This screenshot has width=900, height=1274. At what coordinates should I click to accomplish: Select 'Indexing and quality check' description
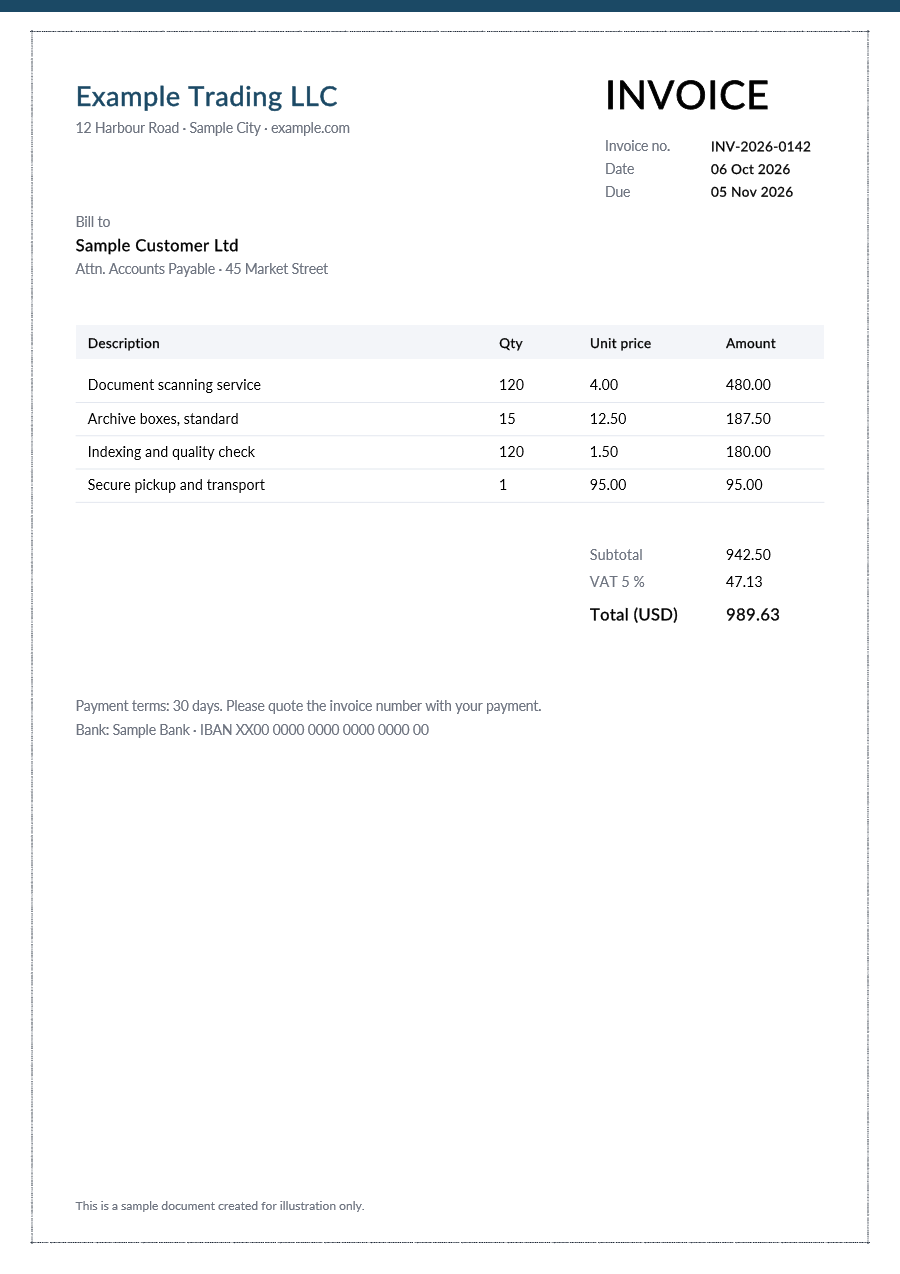point(171,452)
